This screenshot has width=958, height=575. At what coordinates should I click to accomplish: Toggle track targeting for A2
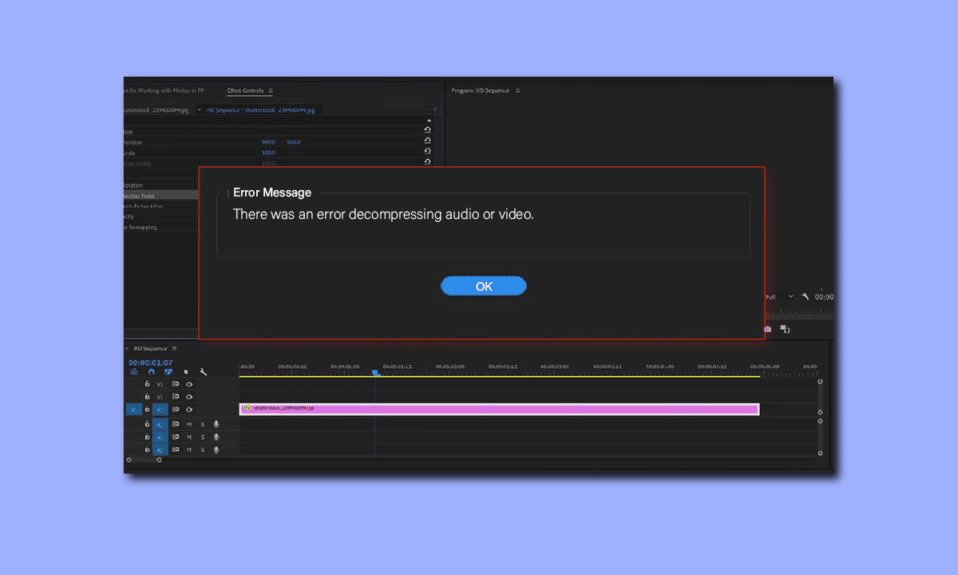(x=160, y=437)
